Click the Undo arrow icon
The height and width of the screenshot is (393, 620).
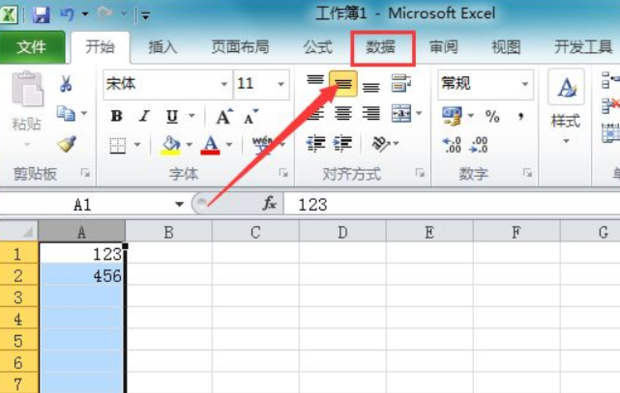(x=66, y=15)
